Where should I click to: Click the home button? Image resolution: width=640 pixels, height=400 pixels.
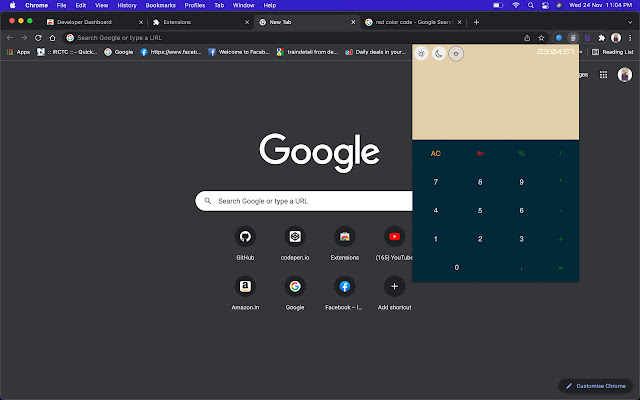[x=52, y=38]
